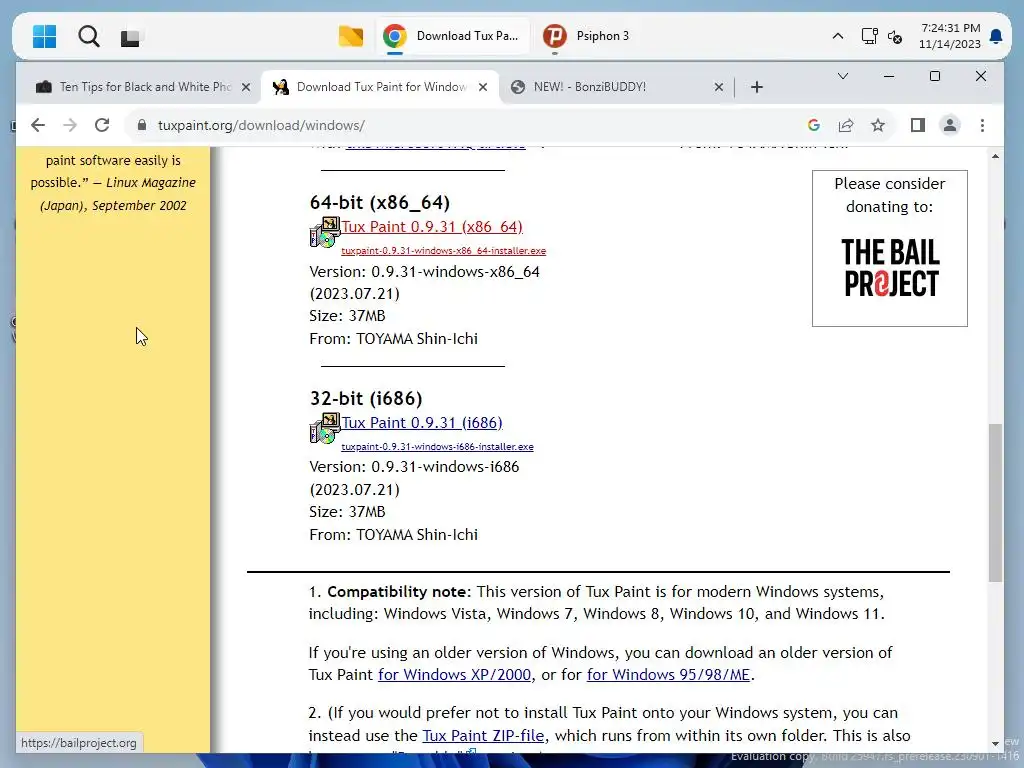
Task: Go forward to next page
Action: coord(70,125)
